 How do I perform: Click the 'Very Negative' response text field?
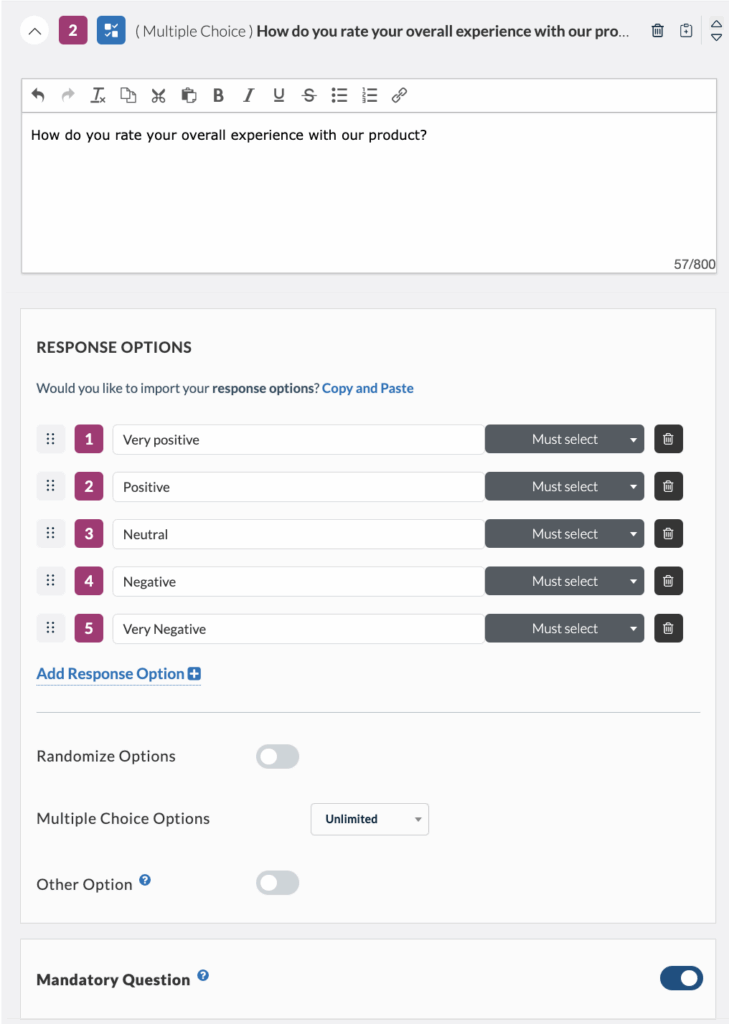coord(298,629)
